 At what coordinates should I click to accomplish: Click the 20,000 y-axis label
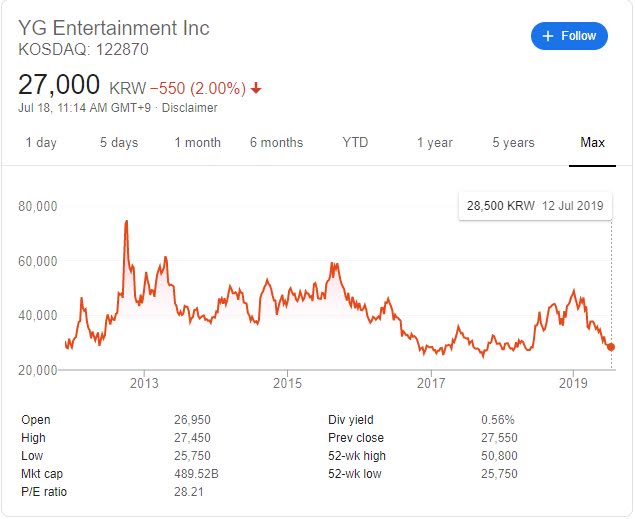[x=38, y=370]
